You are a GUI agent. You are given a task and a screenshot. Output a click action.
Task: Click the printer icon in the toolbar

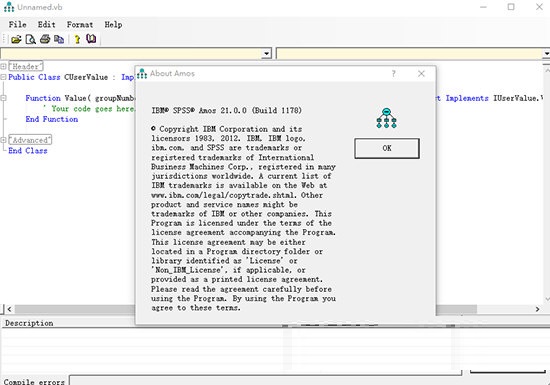45,39
